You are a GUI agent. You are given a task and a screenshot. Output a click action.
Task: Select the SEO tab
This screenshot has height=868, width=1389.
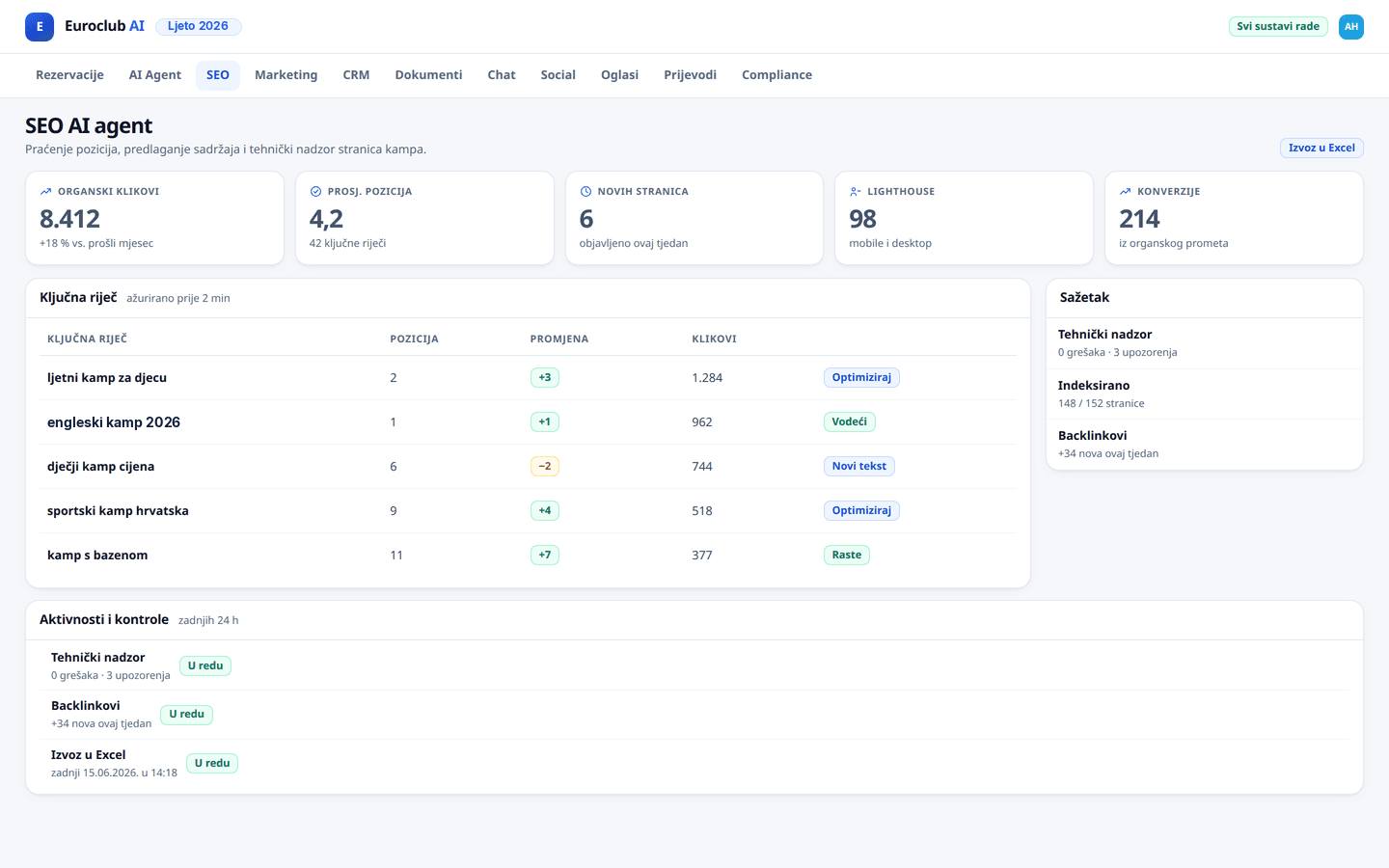[218, 75]
